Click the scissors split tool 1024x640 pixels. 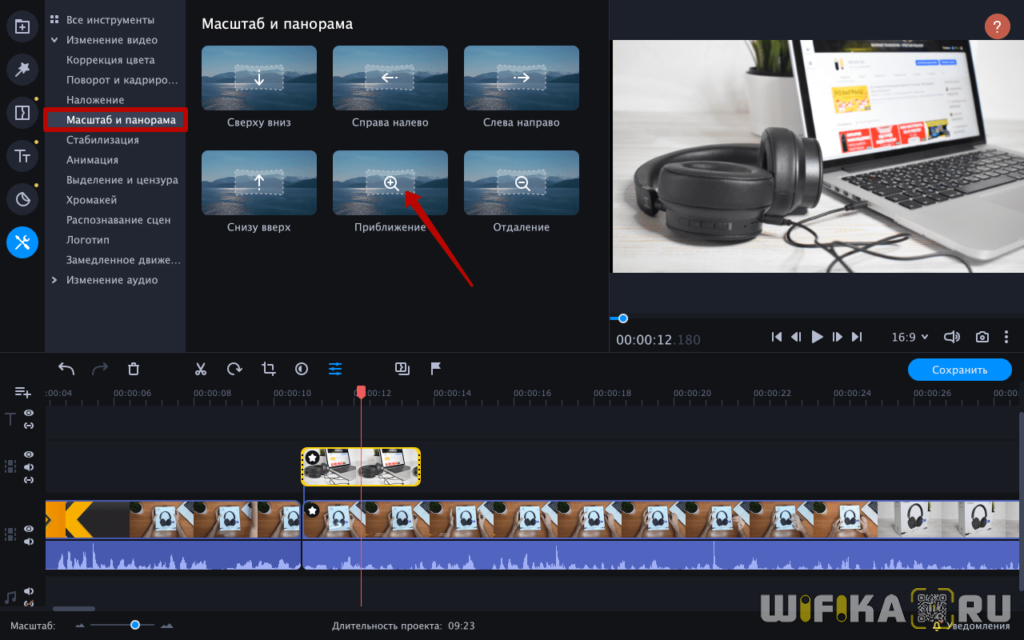[200, 369]
